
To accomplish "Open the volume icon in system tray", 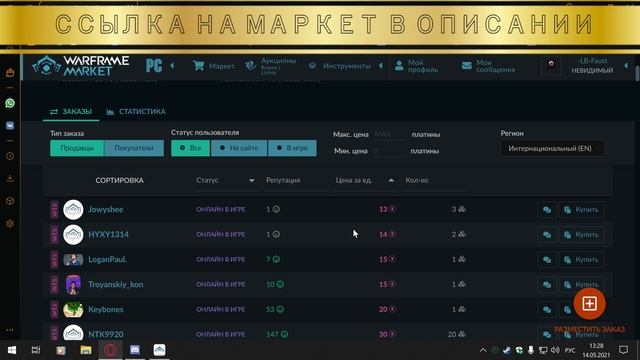I will [x=555, y=350].
